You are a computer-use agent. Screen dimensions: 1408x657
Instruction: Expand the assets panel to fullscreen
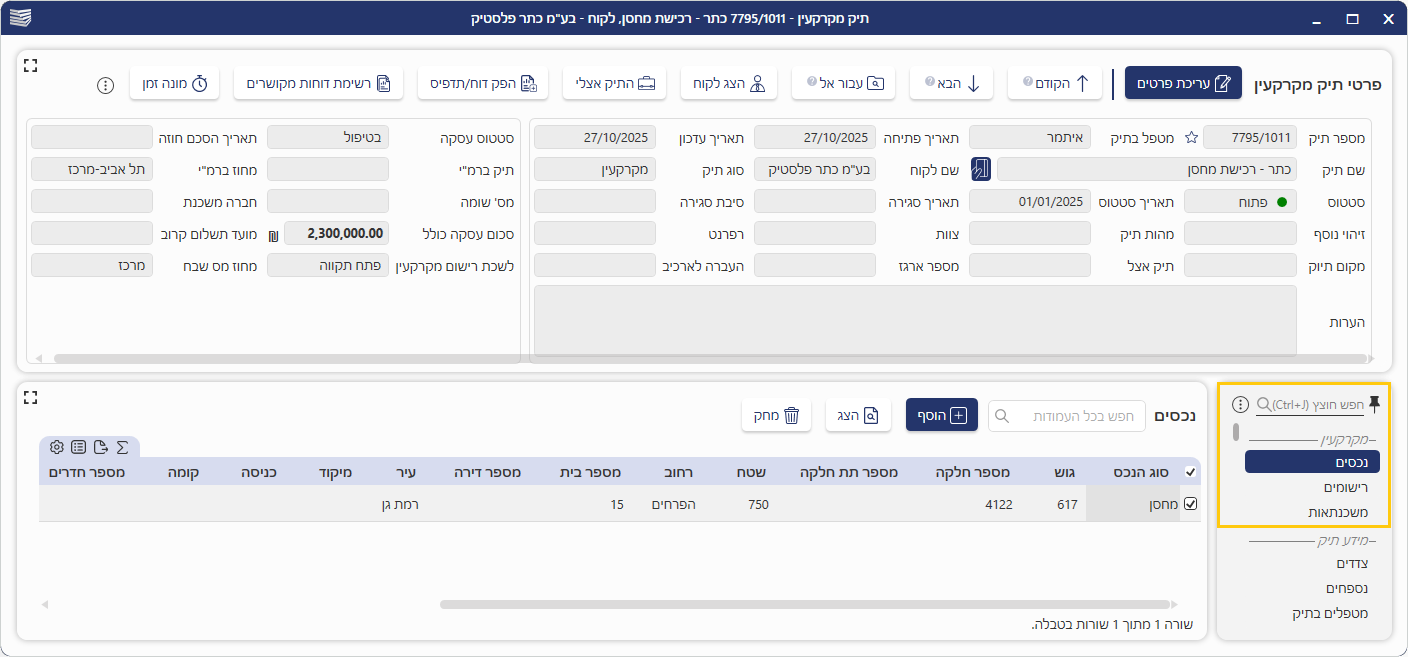pyautogui.click(x=30, y=397)
